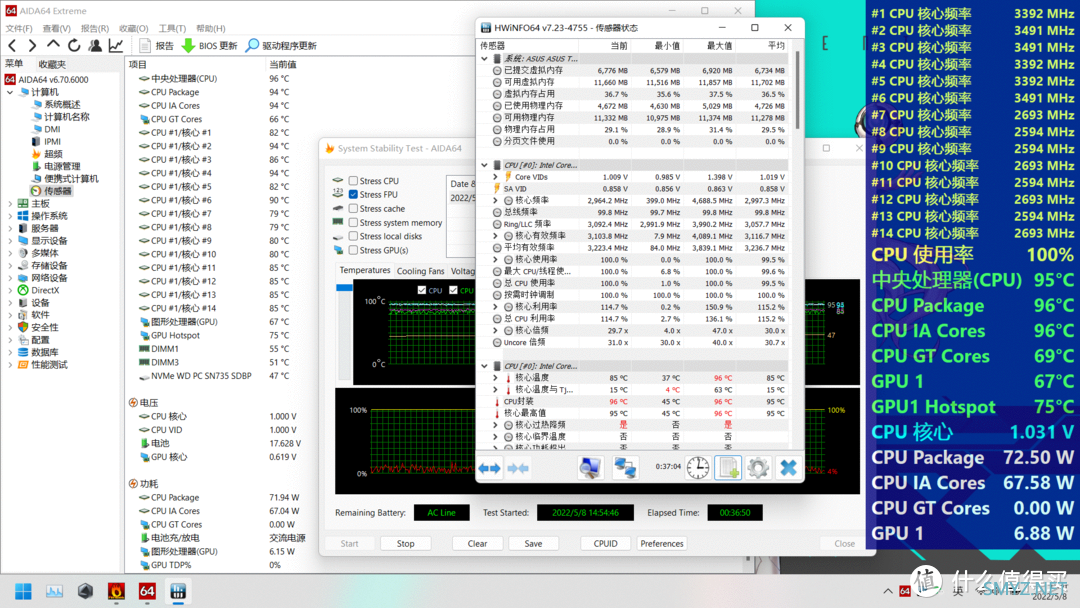This screenshot has width=1080, height=608.
Task: Click 驱动程序更新 driver update button
Action: 281,45
